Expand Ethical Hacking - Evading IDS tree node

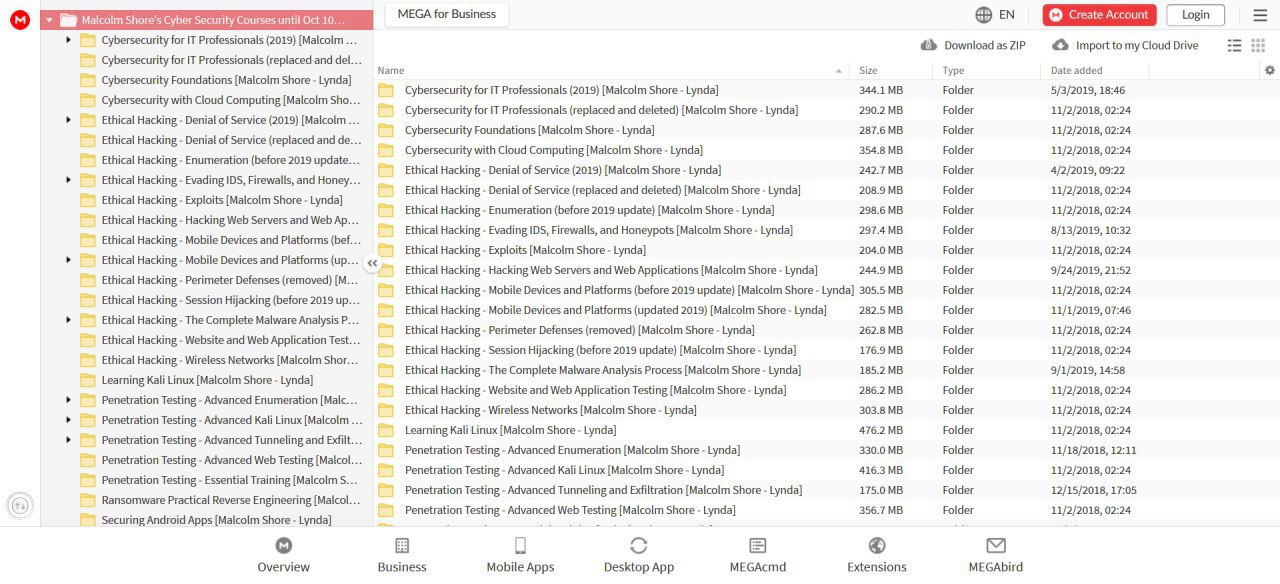click(68, 180)
